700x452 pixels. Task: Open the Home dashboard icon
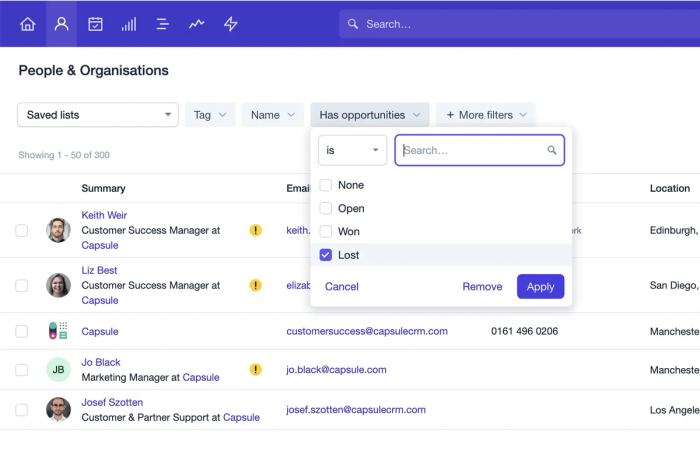pyautogui.click(x=28, y=24)
